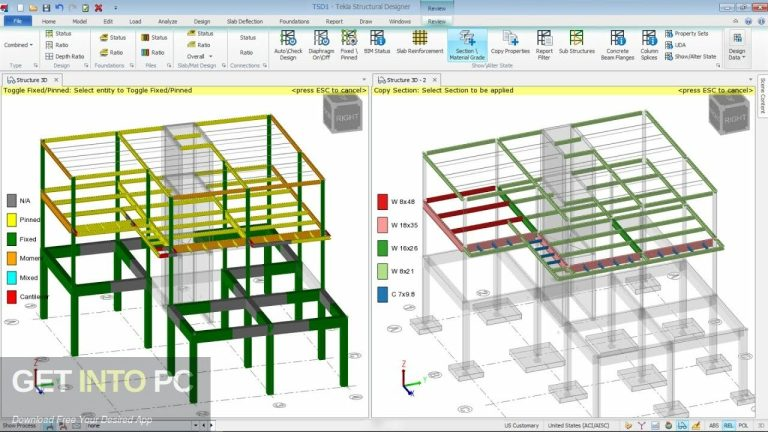Click United States (ACI/AISC) in status bar
Image resolution: width=768 pixels, height=432 pixels.
pyautogui.click(x=578, y=426)
